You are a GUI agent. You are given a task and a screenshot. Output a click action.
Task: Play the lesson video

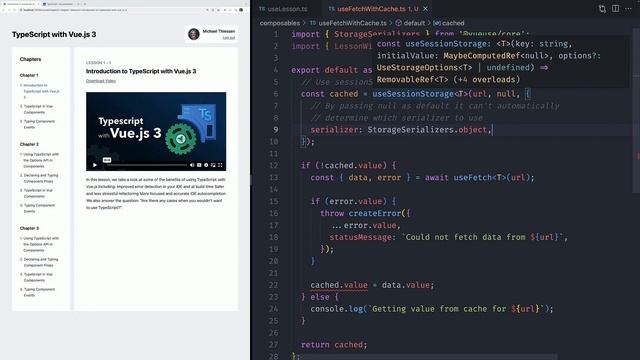[x=95, y=165]
